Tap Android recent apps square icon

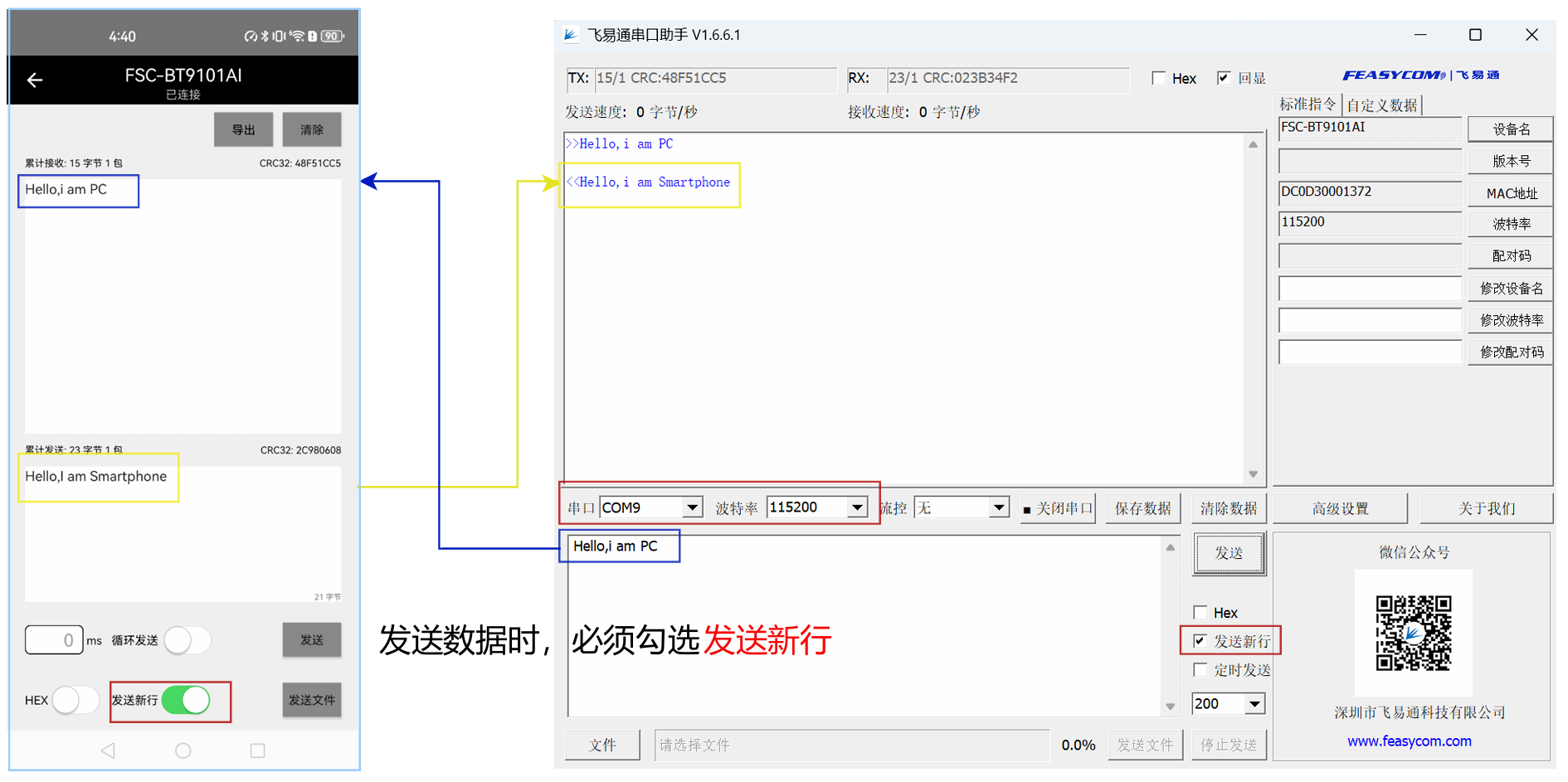[x=257, y=750]
